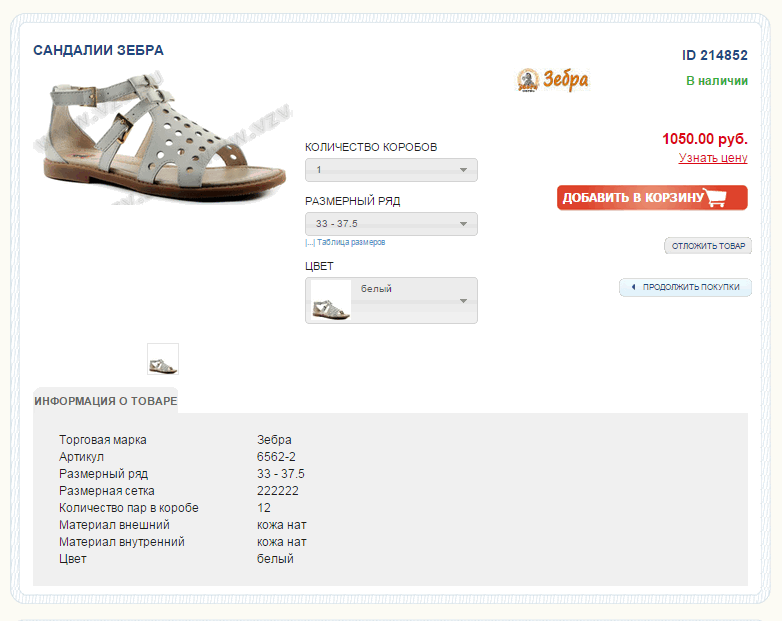Click the Сандалии Зебра product title
782x621 pixels.
[x=98, y=50]
